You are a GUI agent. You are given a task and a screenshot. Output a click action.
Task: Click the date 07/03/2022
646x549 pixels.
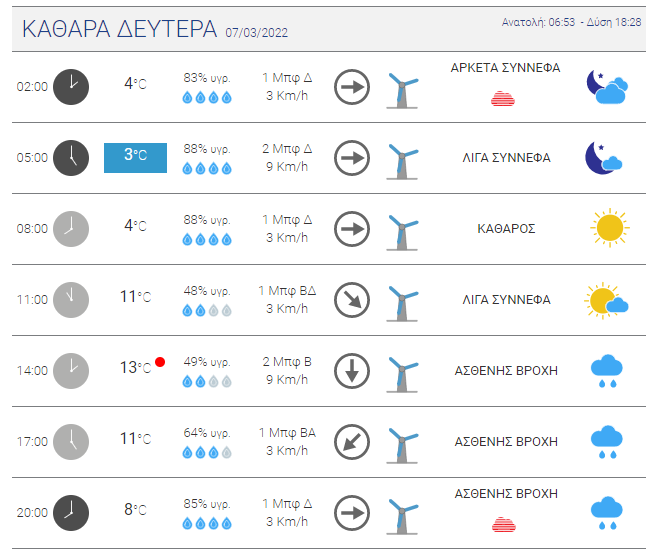257,33
